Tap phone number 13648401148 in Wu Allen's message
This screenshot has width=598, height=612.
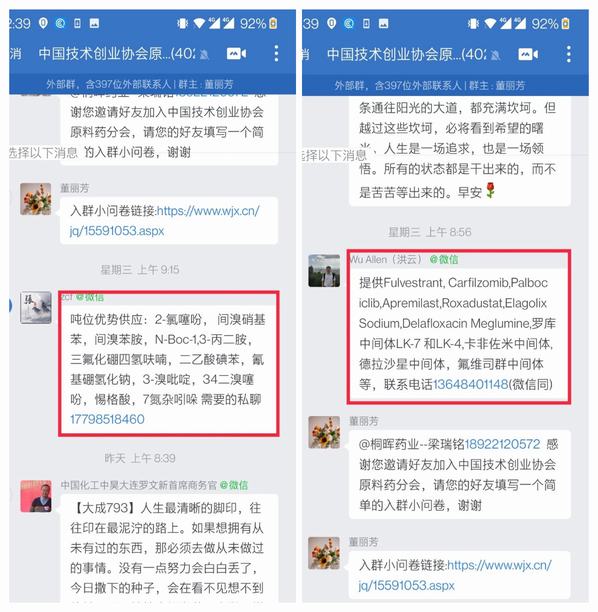[471, 384]
